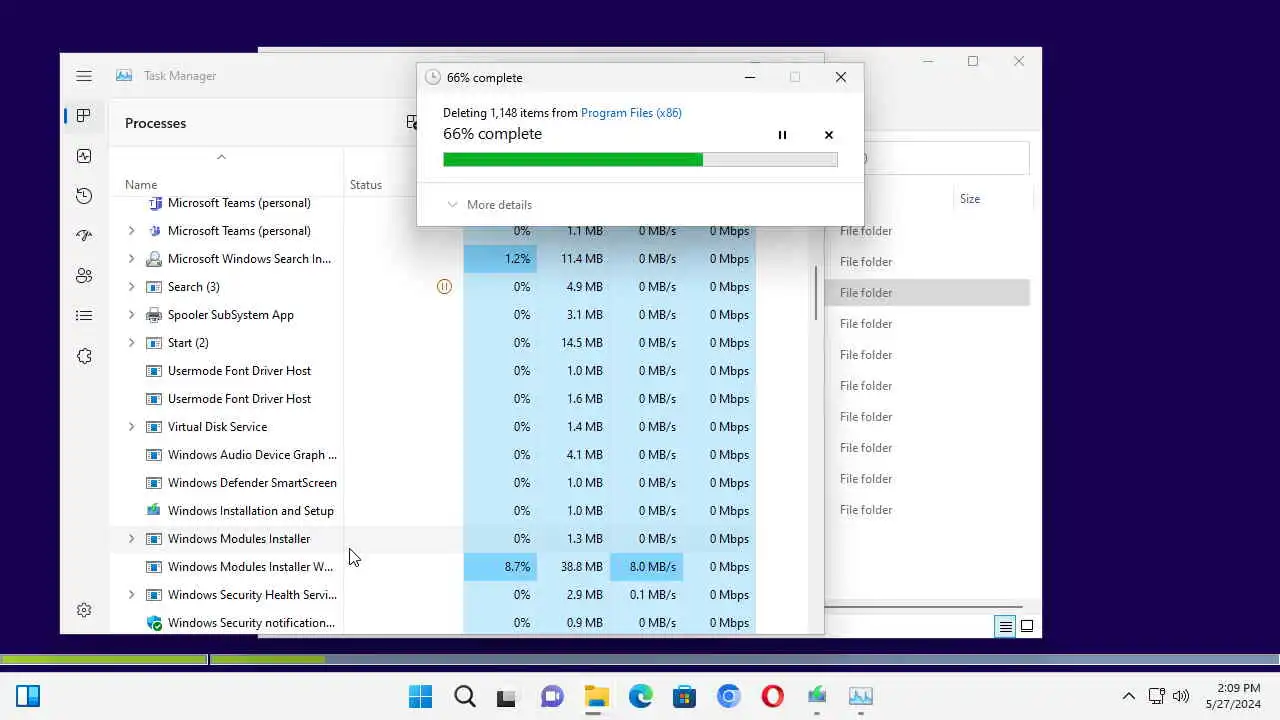1280x720 pixels.
Task: Click 14.5 MB memory cell
Action: coord(573,343)
